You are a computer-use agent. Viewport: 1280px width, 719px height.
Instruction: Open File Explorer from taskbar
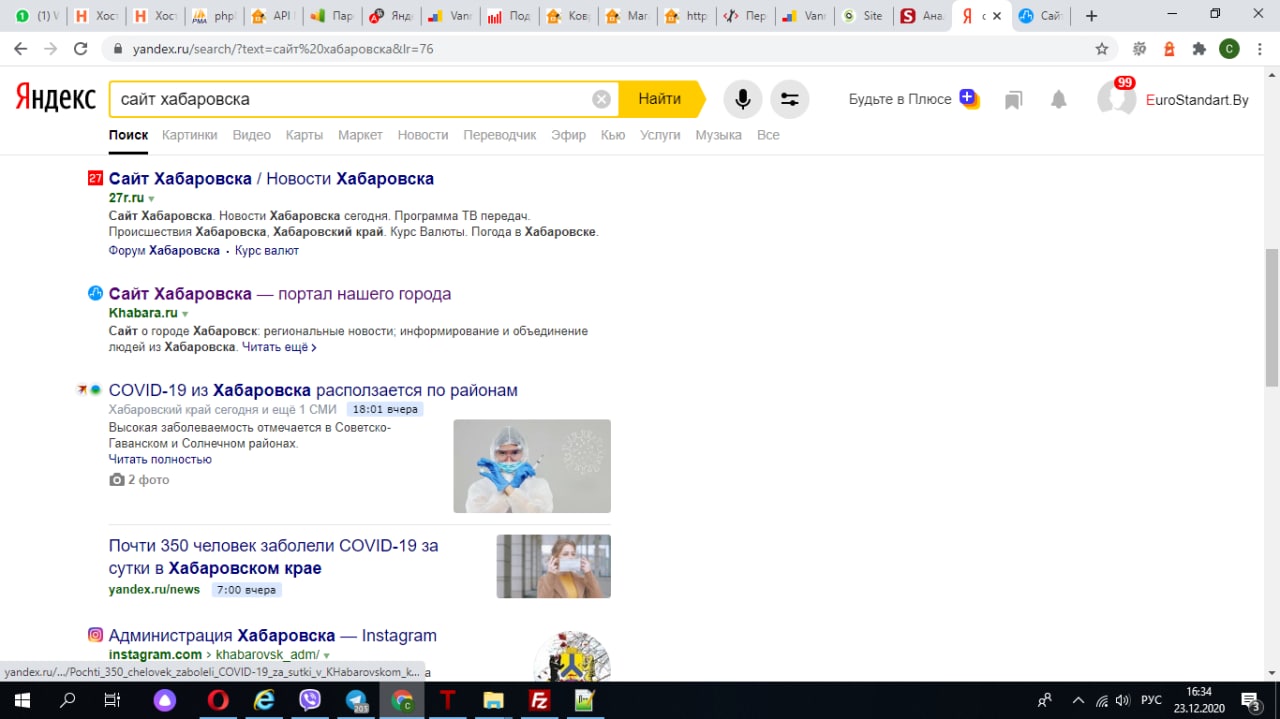click(493, 700)
